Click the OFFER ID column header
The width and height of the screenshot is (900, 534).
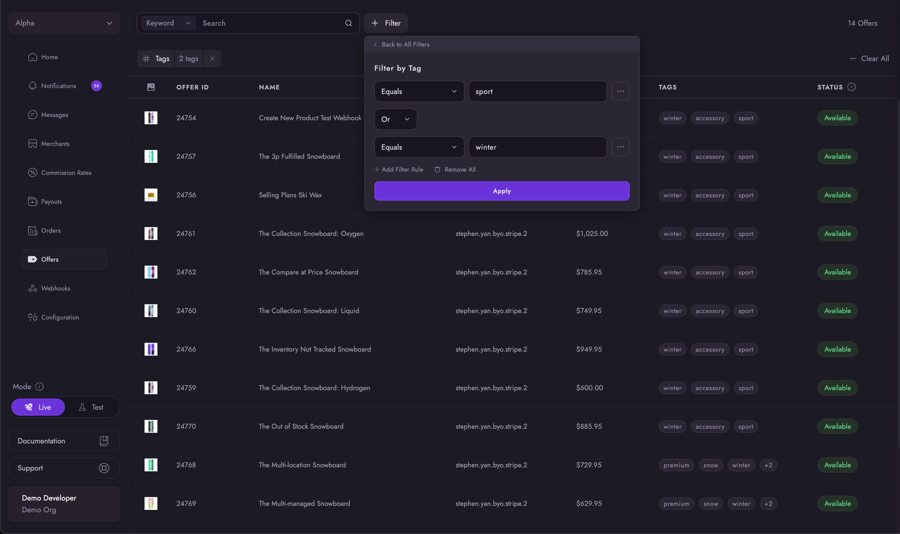pyautogui.click(x=192, y=87)
